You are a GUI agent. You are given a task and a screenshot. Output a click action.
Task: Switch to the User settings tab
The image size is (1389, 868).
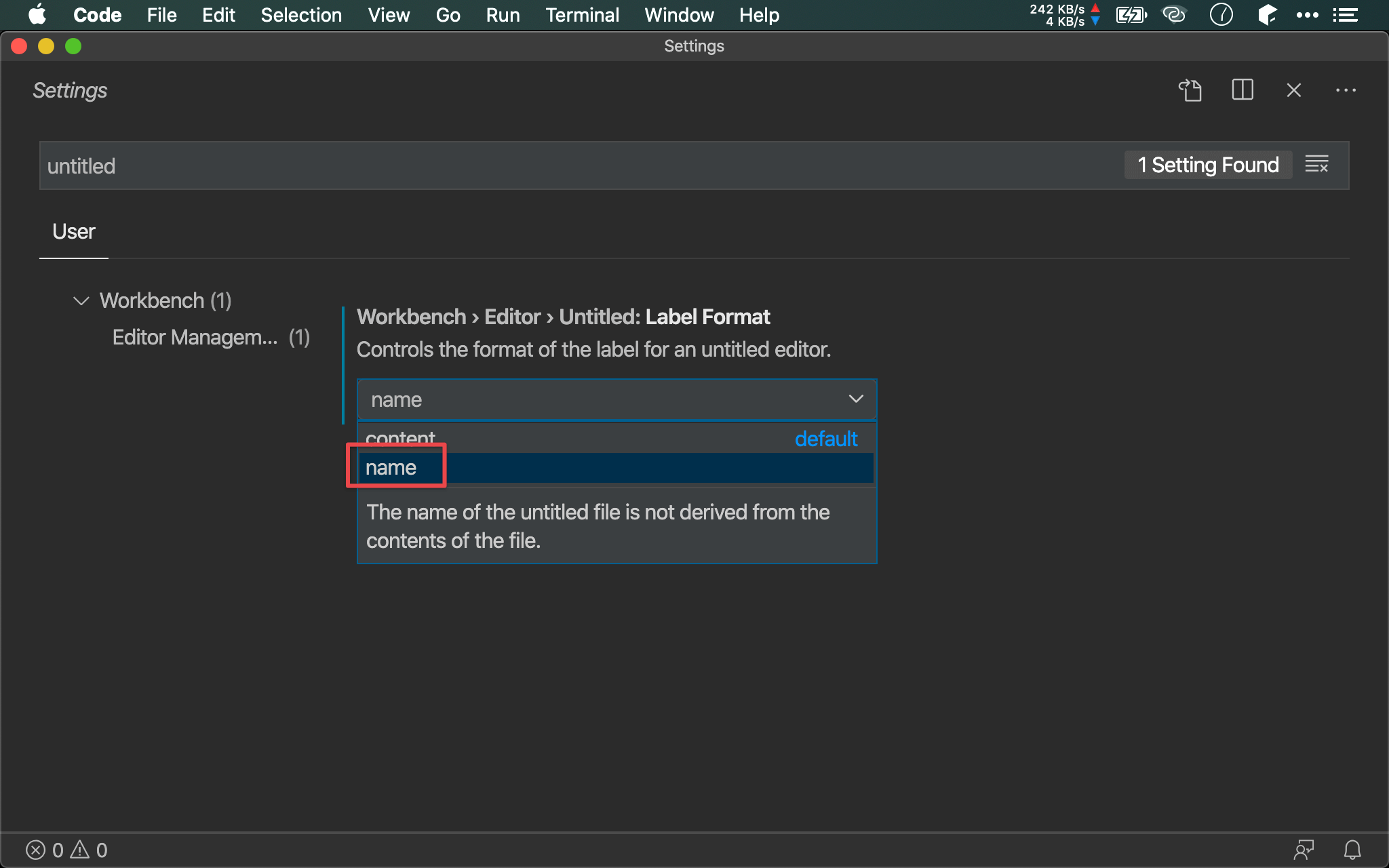[74, 232]
